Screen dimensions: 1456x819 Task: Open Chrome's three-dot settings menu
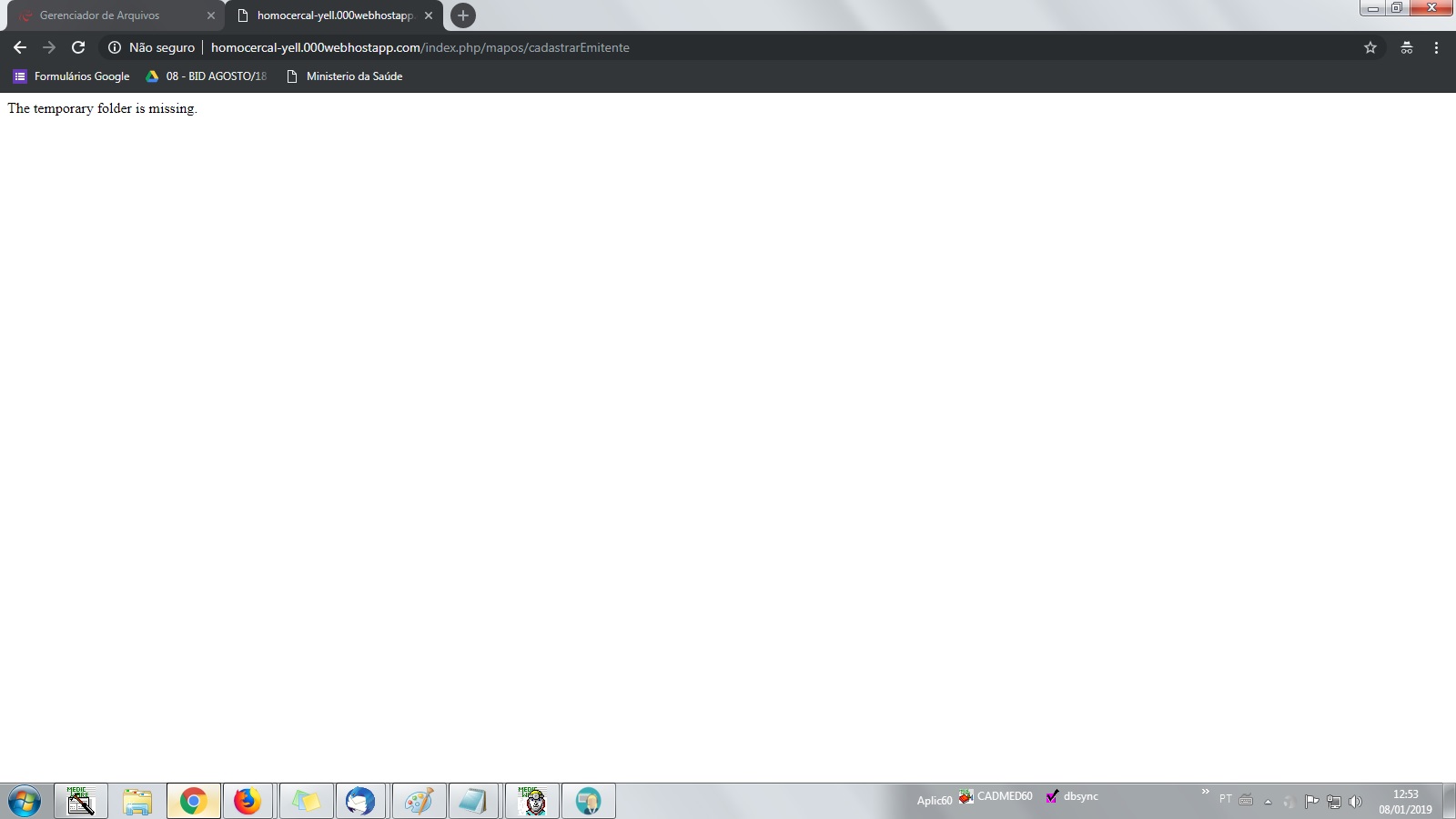1438,47
